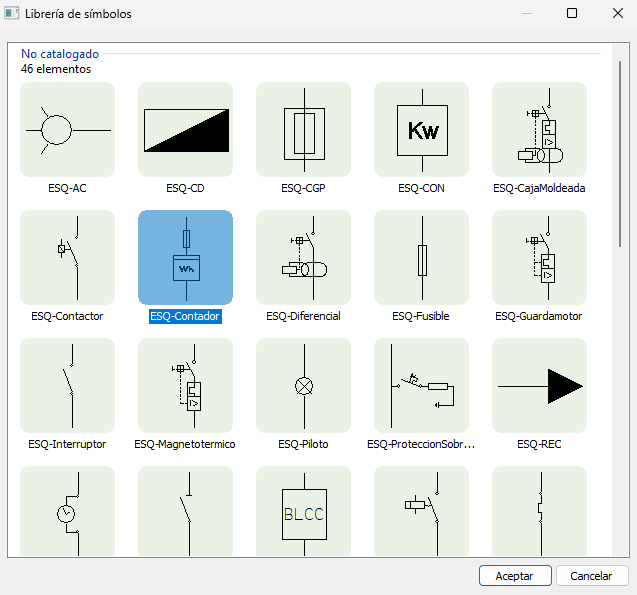Click the ESQ-CD label text
637x595 pixels.
(x=185, y=188)
